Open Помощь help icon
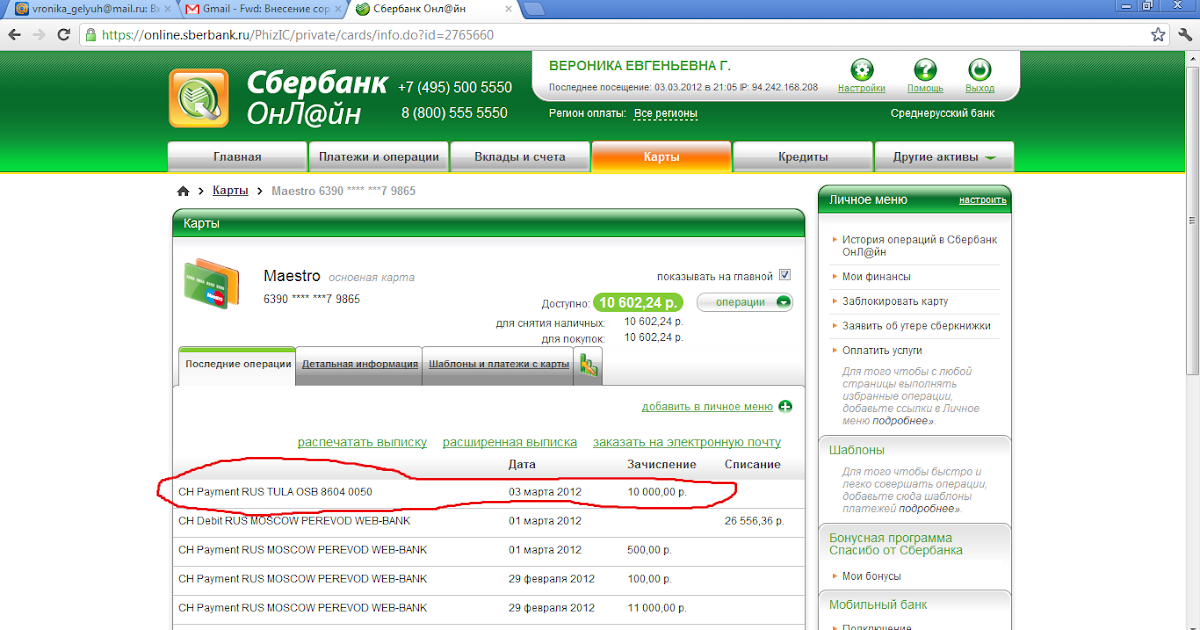Viewport: 1200px width, 630px height. (925, 70)
